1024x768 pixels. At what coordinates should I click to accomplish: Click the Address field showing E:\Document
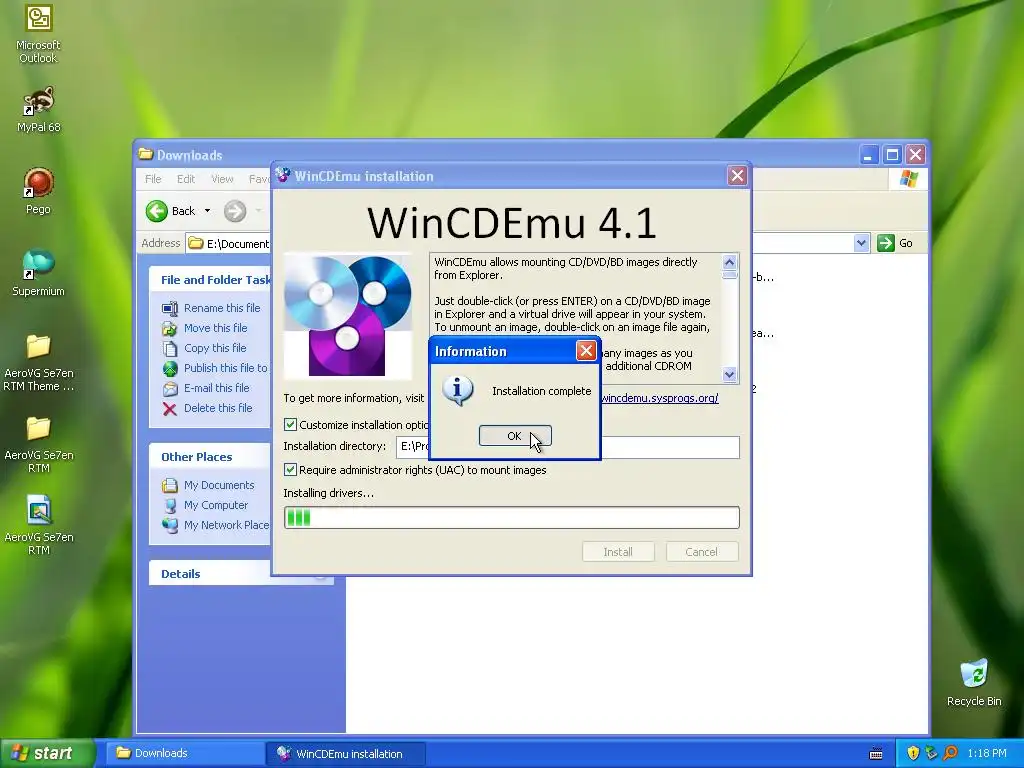pyautogui.click(x=228, y=244)
